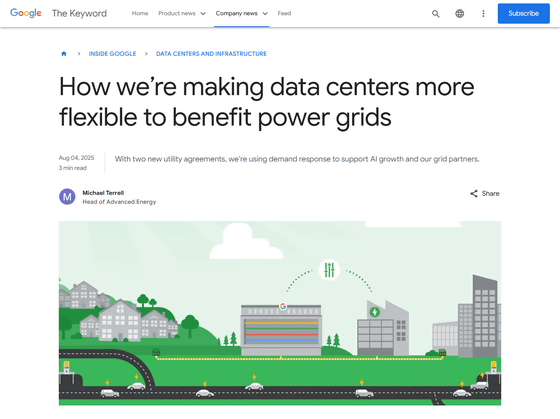
Task: Open Data Centers and Infrastructure breadcrumb
Action: pos(211,54)
